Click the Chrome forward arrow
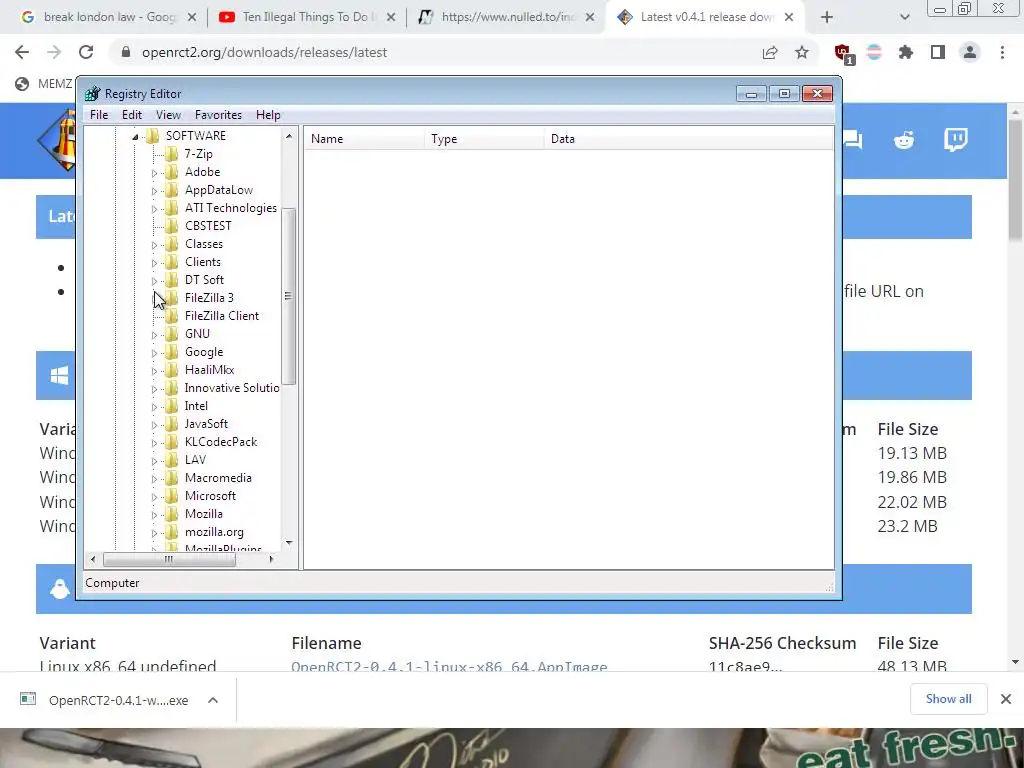The height and width of the screenshot is (768, 1024). pos(54,52)
